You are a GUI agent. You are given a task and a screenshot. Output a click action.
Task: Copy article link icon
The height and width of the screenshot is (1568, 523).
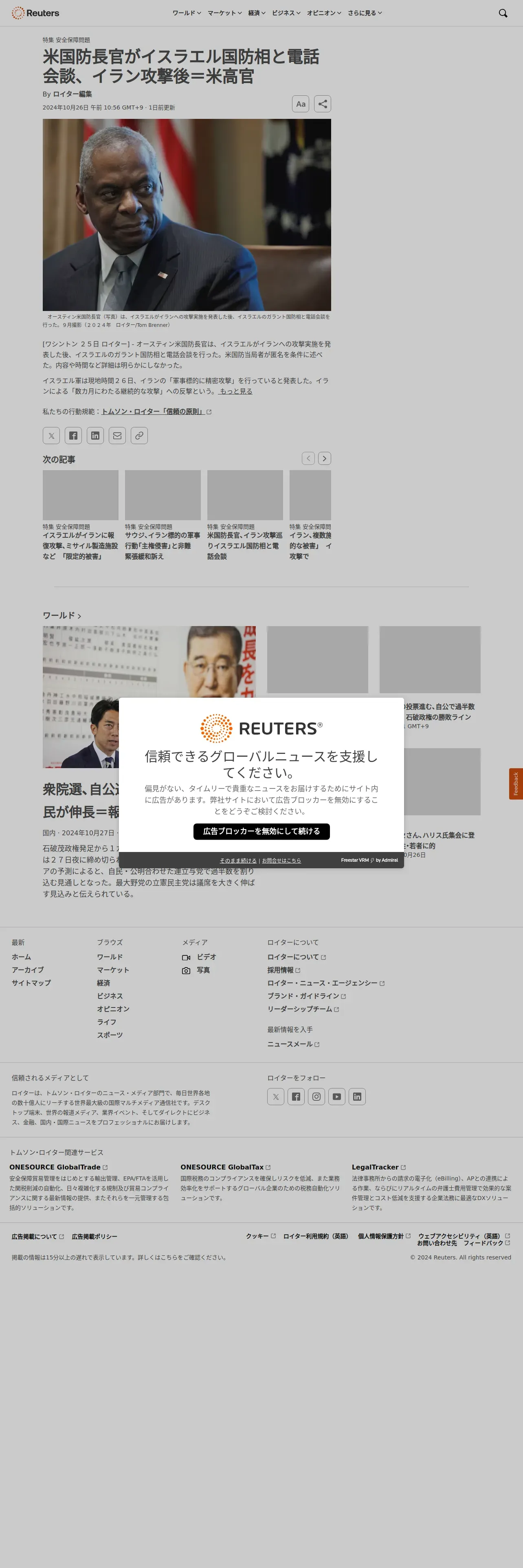[x=139, y=435]
